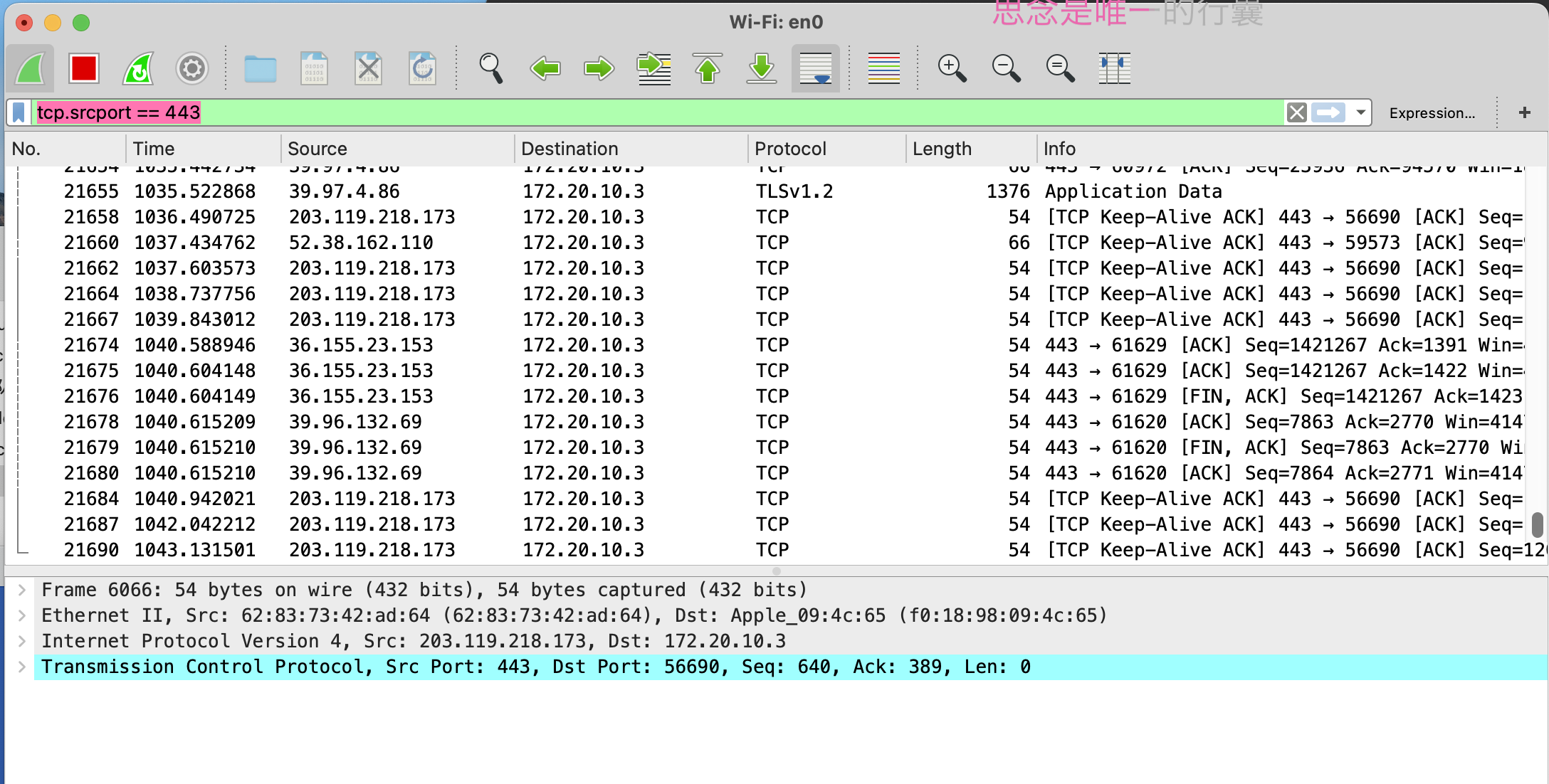
Task: Sort by the No. column
Action: (x=65, y=149)
